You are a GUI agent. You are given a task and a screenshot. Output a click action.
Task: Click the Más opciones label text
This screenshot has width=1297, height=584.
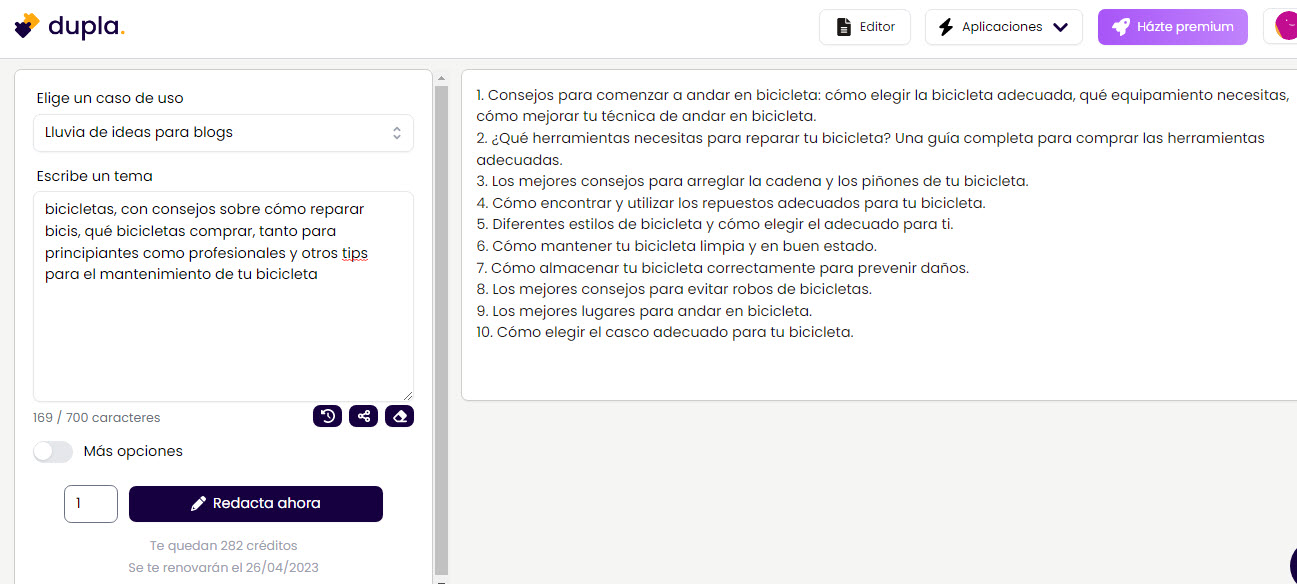point(133,451)
